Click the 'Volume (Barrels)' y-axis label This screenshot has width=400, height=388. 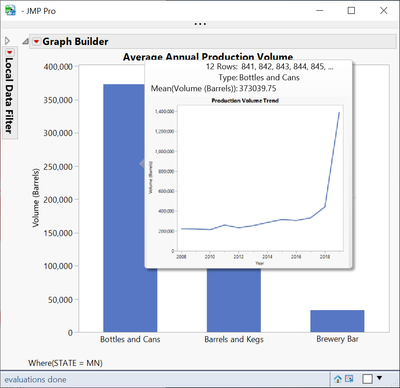(x=36, y=198)
